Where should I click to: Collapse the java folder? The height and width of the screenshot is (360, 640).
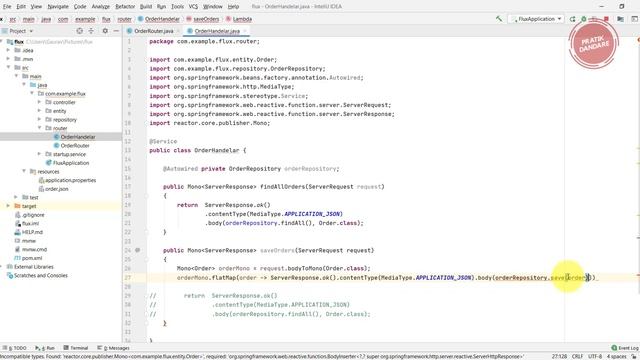(24, 85)
